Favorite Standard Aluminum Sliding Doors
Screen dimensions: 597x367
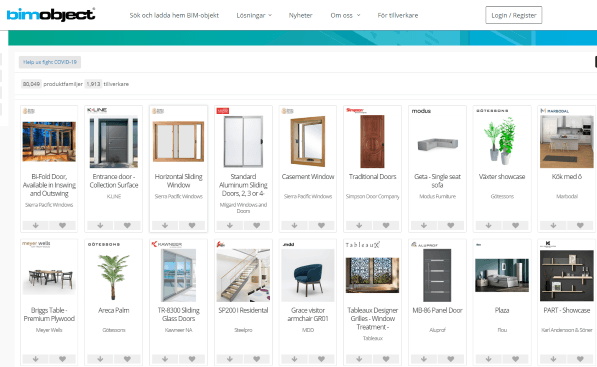pos(257,225)
